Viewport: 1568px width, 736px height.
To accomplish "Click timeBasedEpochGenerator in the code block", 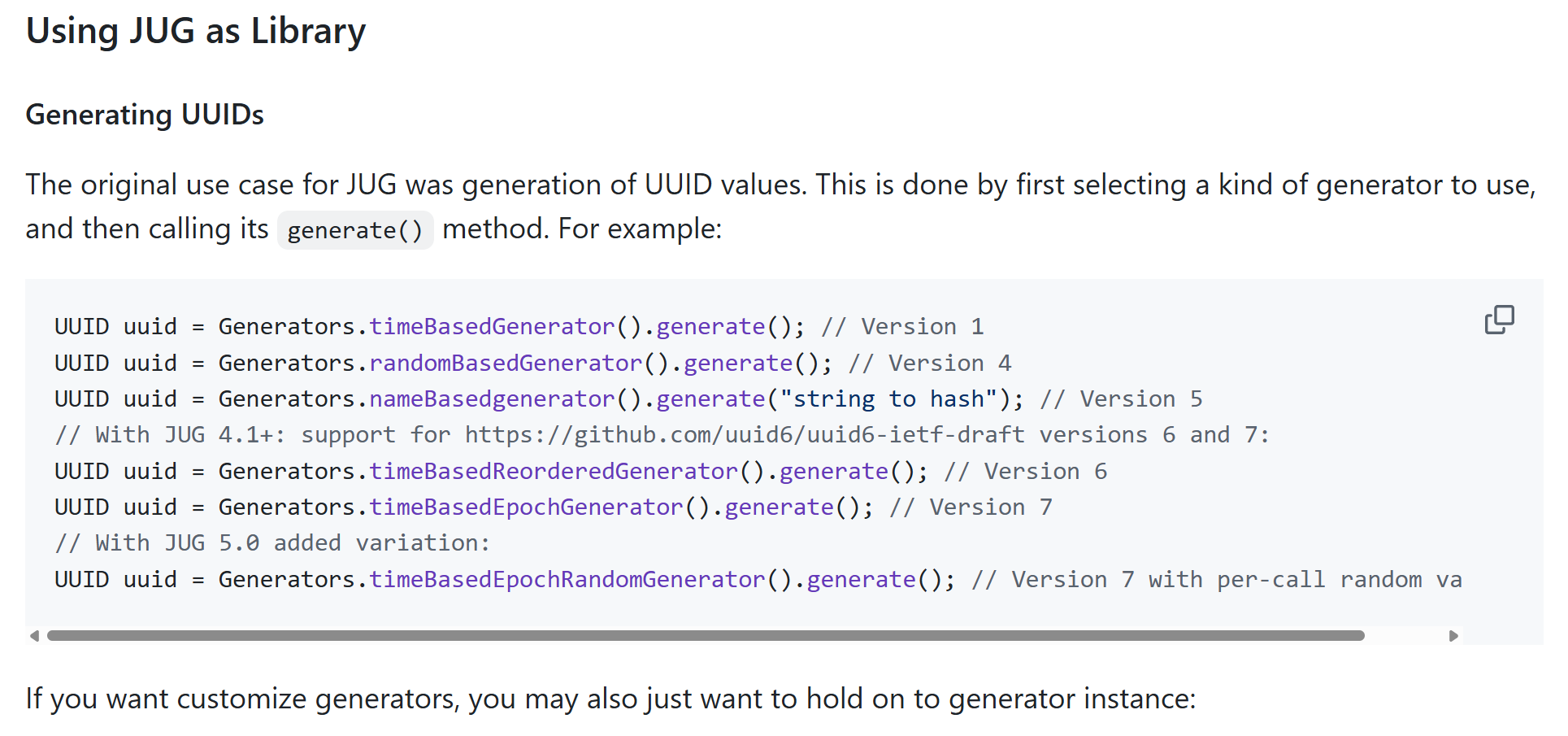I will tap(526, 507).
